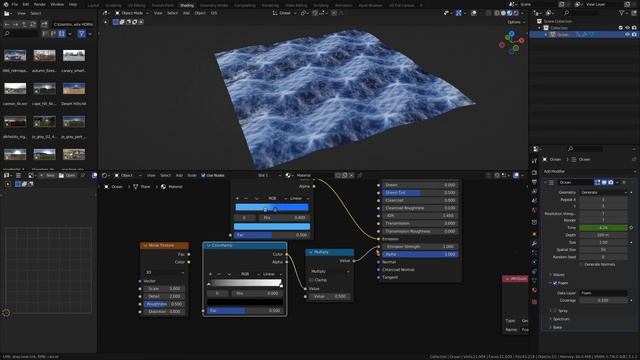640x360 pixels.
Task: Create new folder in file browser
Action: (x=44, y=24)
